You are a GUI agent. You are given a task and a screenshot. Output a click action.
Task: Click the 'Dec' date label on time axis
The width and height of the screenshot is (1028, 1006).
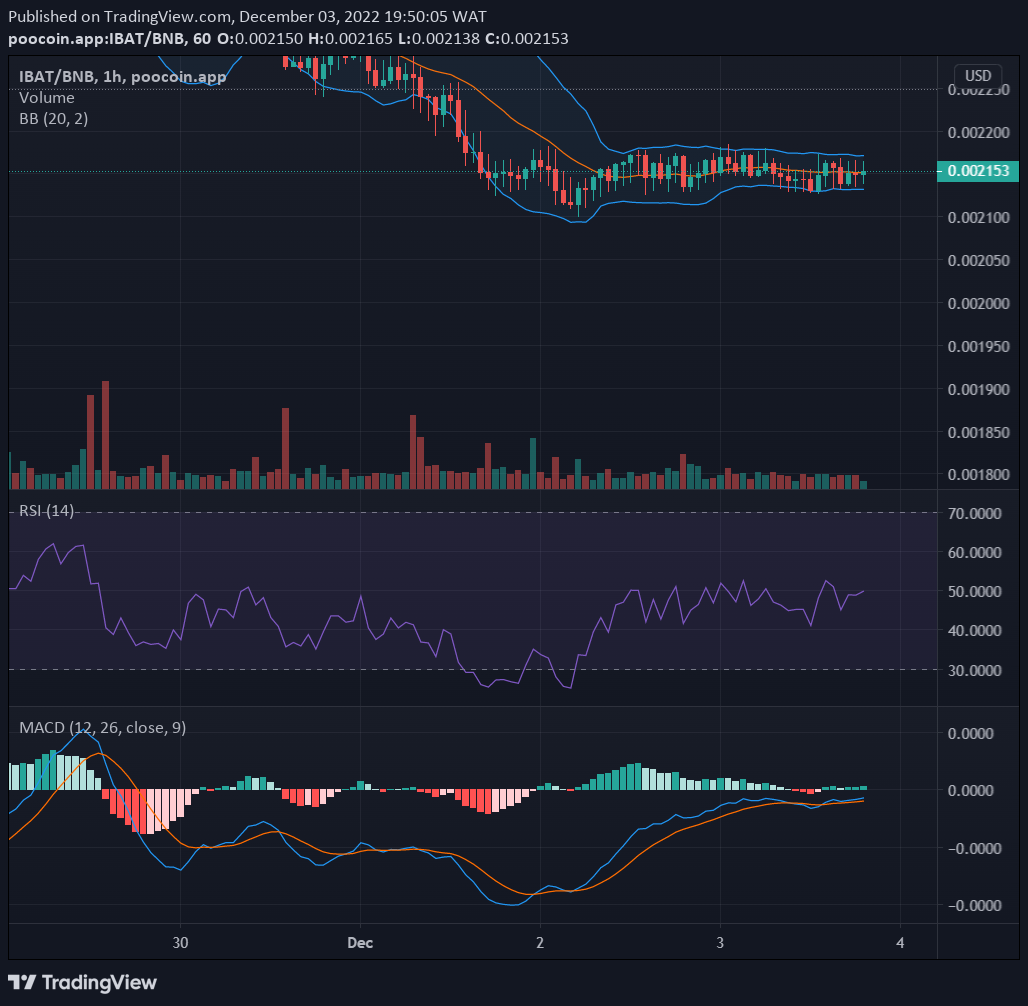coord(360,943)
